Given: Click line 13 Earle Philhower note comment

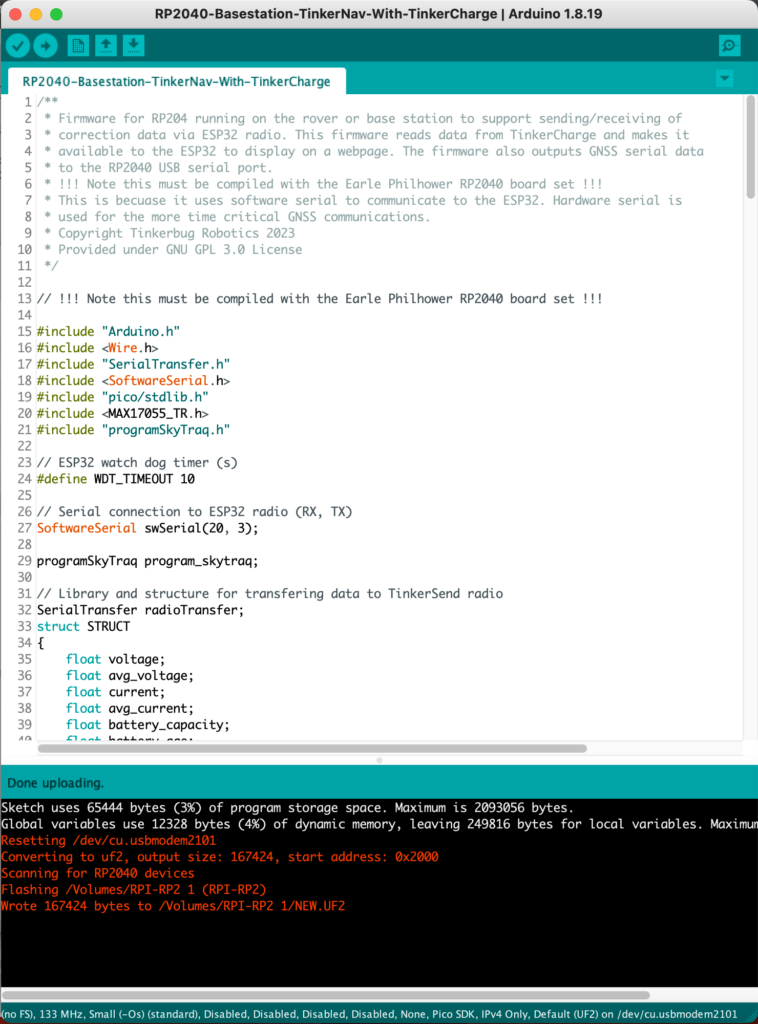Looking at the screenshot, I should point(320,298).
